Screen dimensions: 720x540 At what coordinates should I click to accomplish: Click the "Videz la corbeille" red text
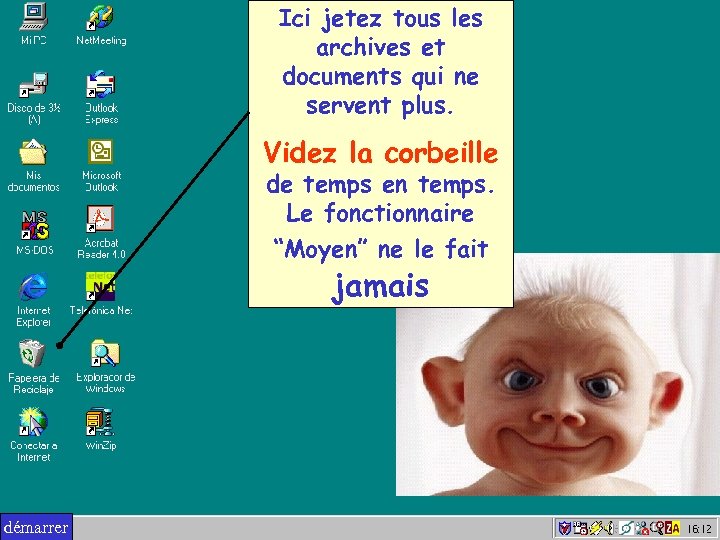(381, 153)
